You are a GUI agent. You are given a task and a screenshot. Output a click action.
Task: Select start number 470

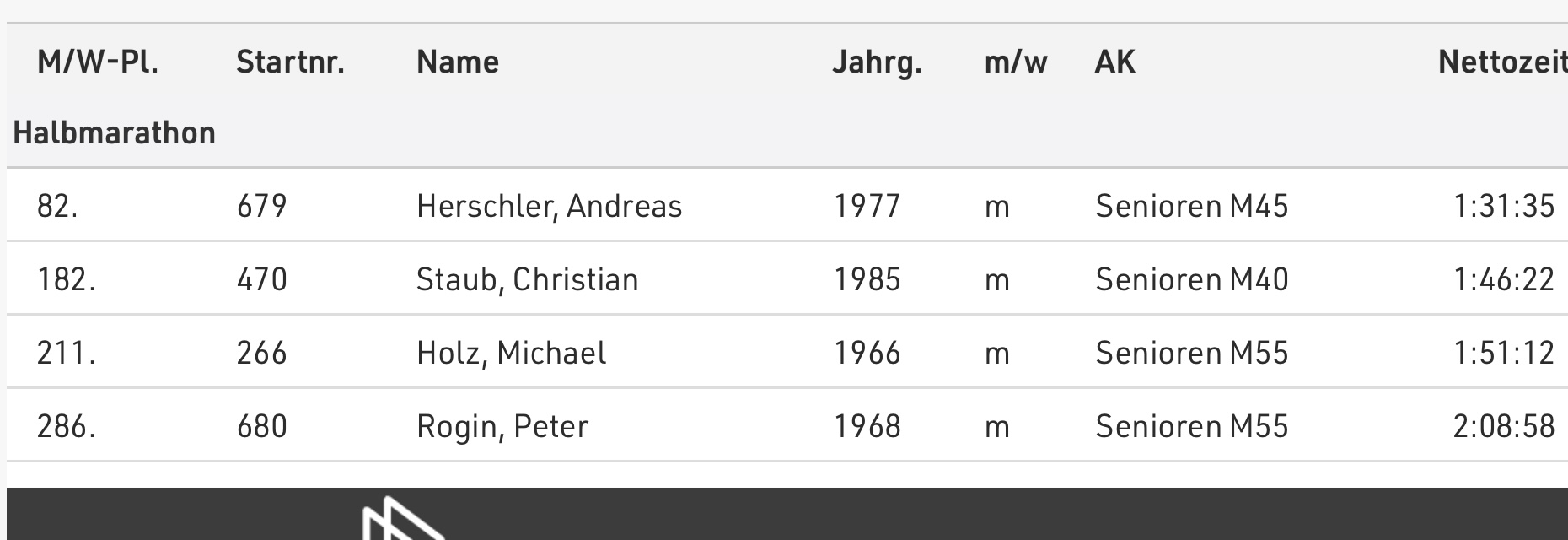261,280
